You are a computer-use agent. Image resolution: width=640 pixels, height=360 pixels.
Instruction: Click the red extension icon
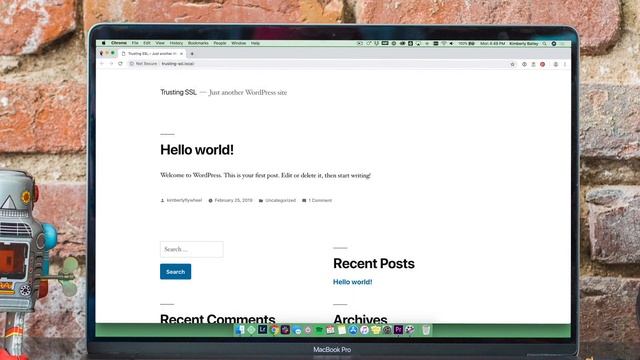(x=542, y=64)
